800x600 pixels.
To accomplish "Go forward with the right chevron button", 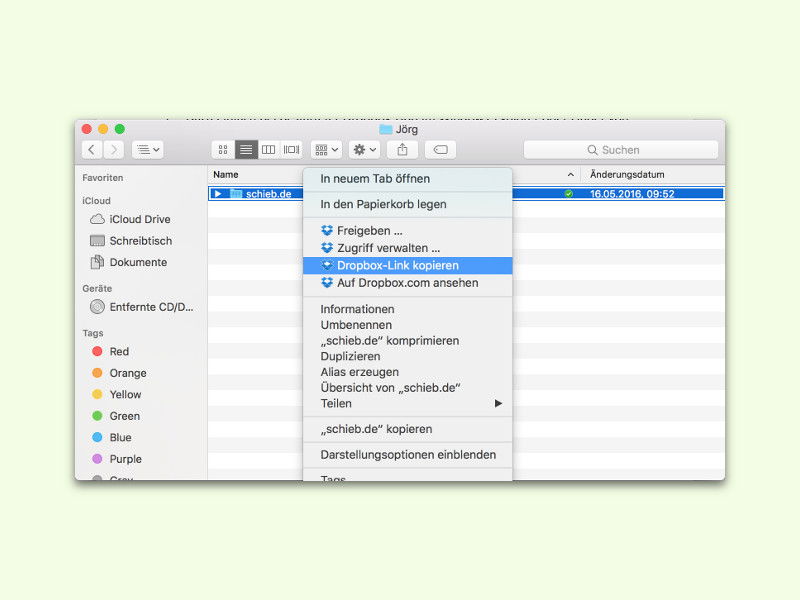I will point(113,149).
